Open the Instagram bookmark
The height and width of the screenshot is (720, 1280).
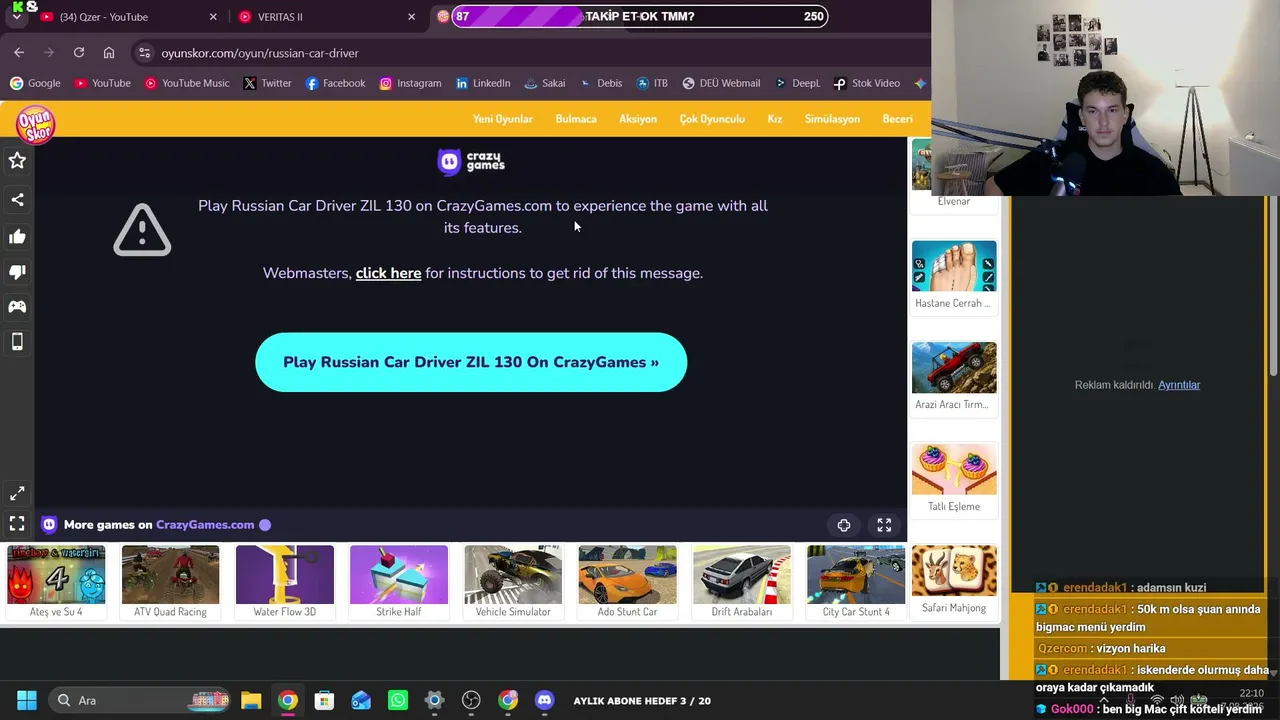pyautogui.click(x=410, y=83)
